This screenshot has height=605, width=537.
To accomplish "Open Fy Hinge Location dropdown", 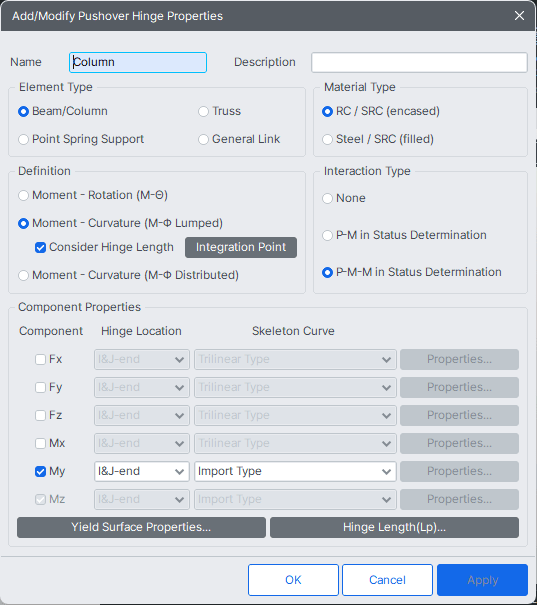I will coord(142,387).
